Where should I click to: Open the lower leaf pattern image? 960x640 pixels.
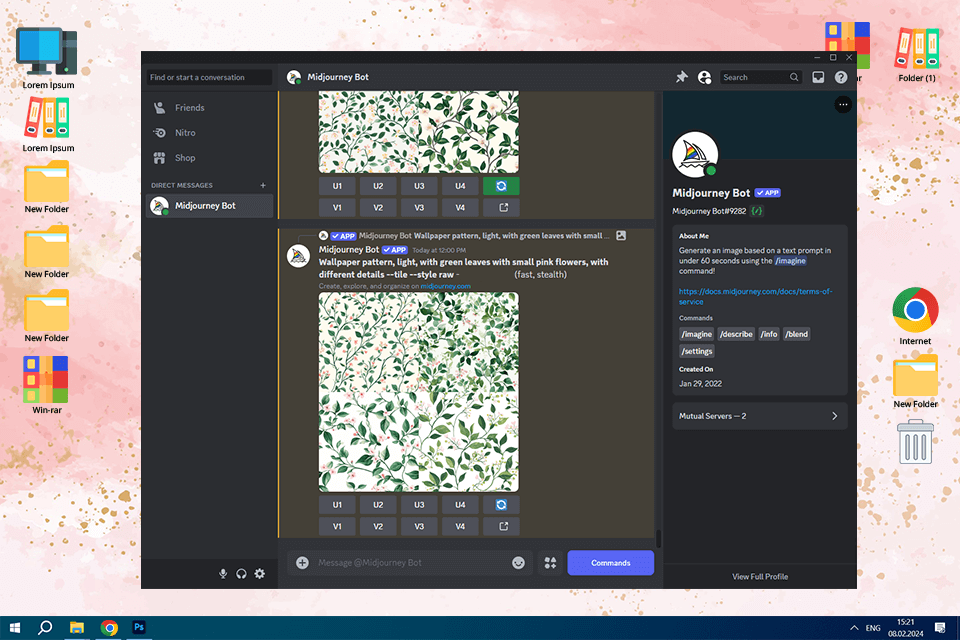(x=419, y=392)
